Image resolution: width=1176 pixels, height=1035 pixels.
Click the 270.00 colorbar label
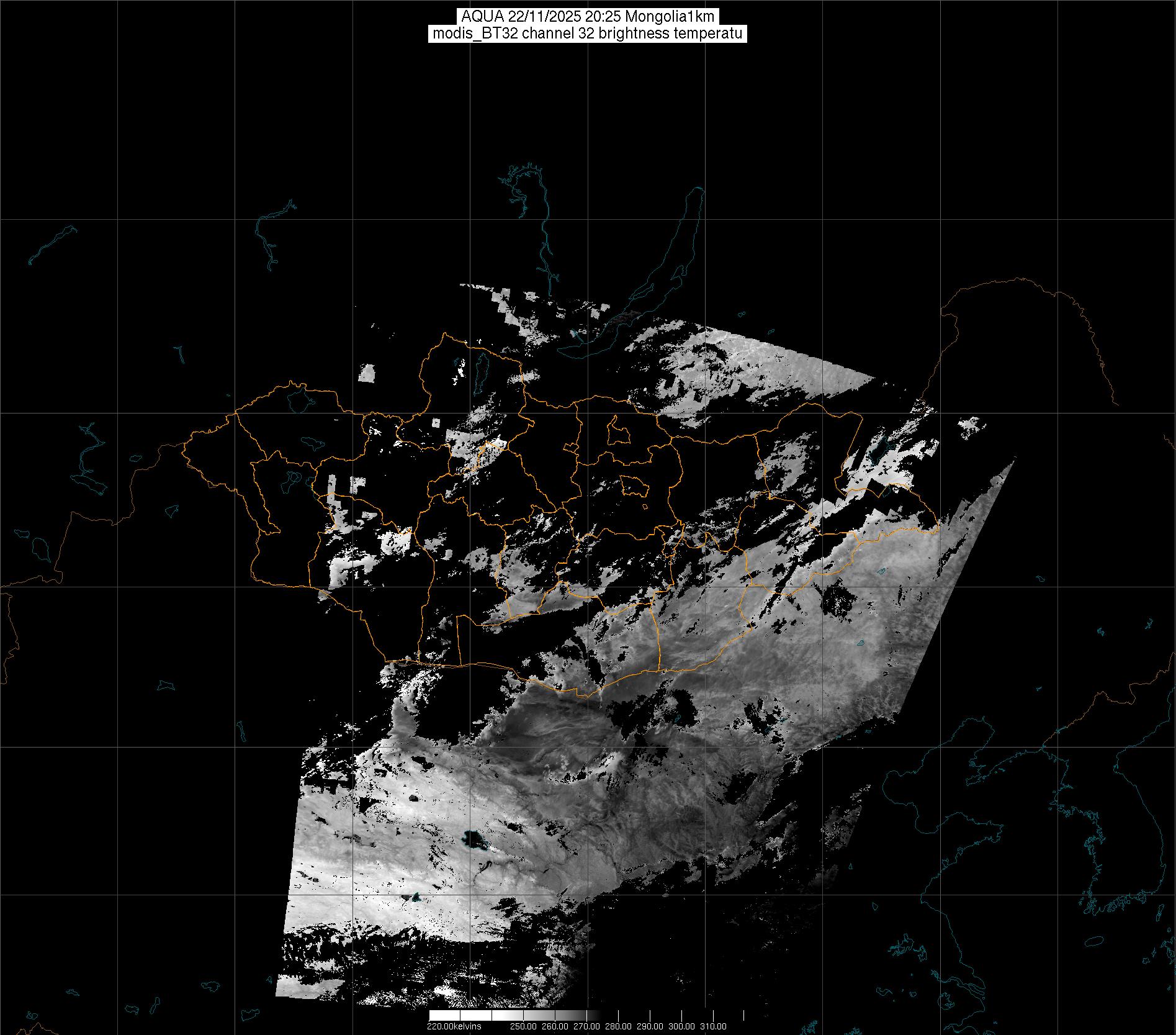pyautogui.click(x=586, y=1026)
